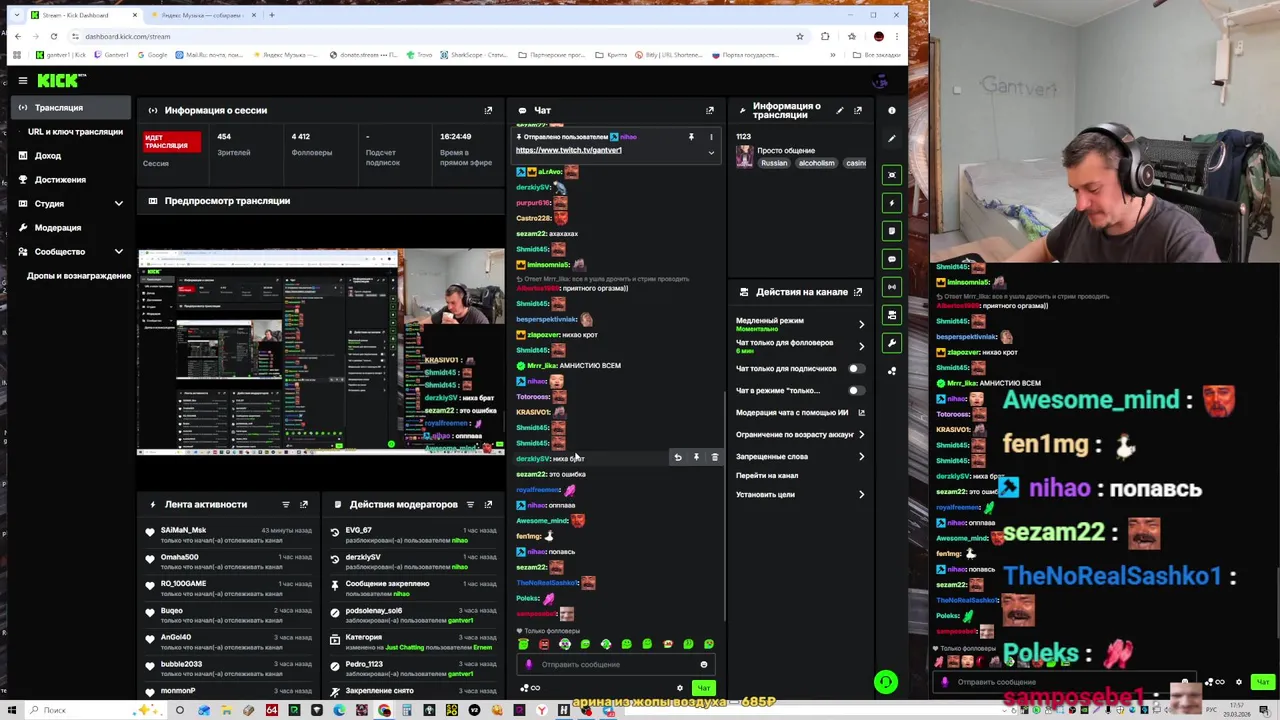Pop out the Activity feed panel
Viewport: 1280px width, 720px height.
tap(304, 504)
